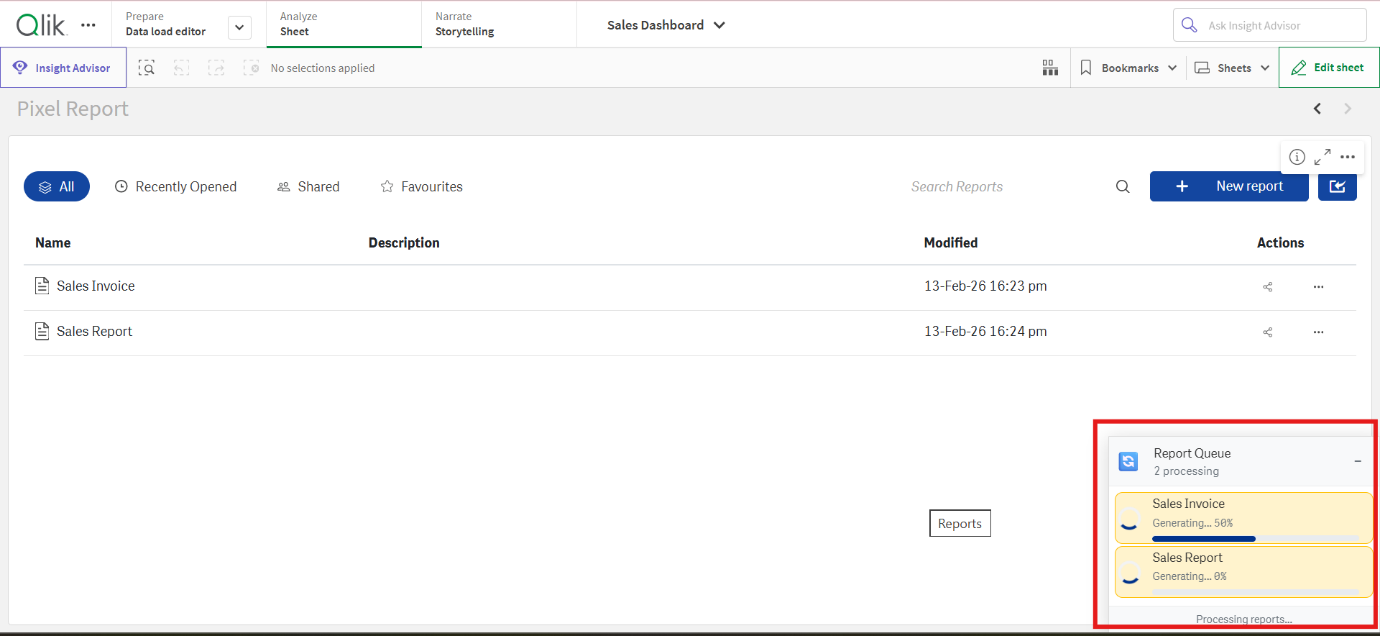Expand the Bookmarks dropdown
This screenshot has width=1380, height=636.
tap(1129, 68)
